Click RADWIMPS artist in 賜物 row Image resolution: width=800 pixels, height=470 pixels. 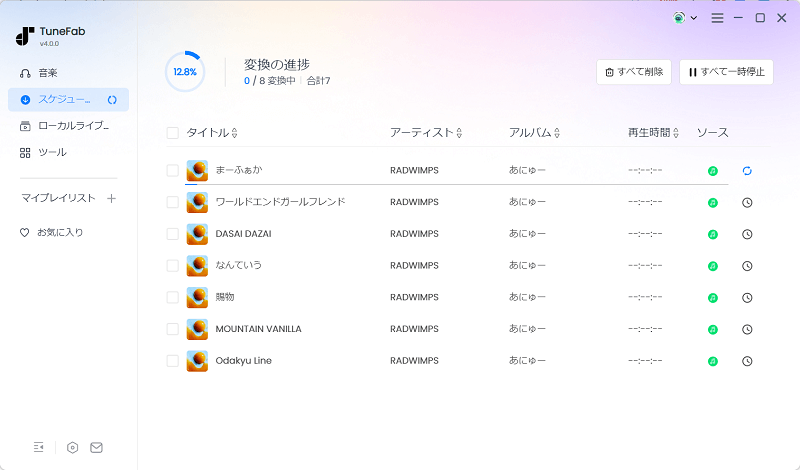(x=414, y=297)
